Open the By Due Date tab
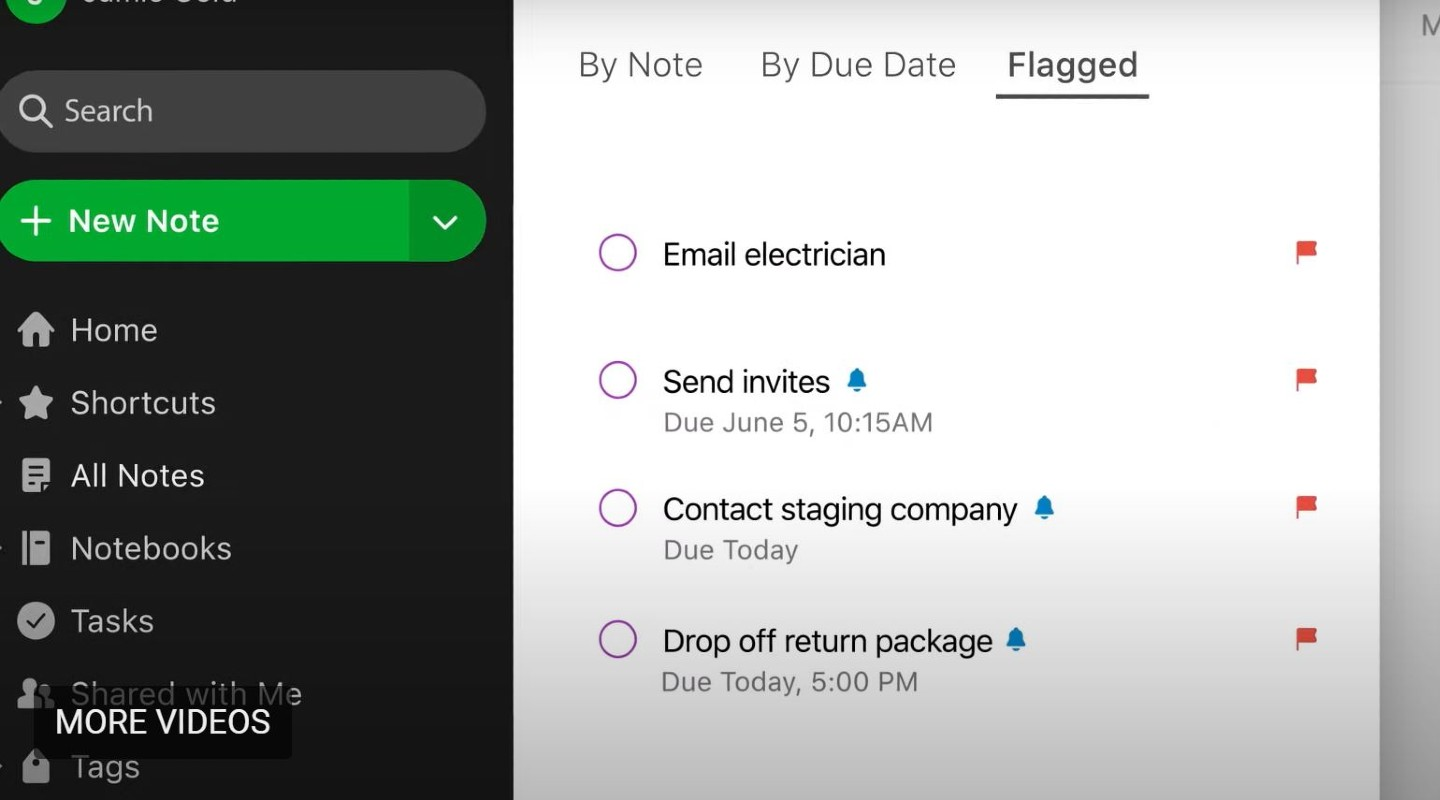The width and height of the screenshot is (1440, 800). [x=857, y=64]
